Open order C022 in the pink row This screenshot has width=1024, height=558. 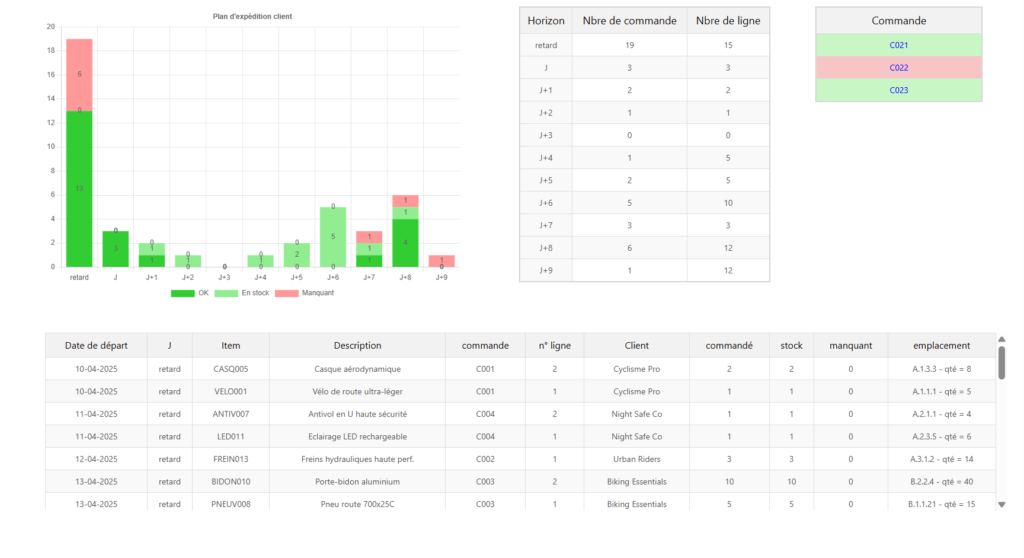pos(898,68)
